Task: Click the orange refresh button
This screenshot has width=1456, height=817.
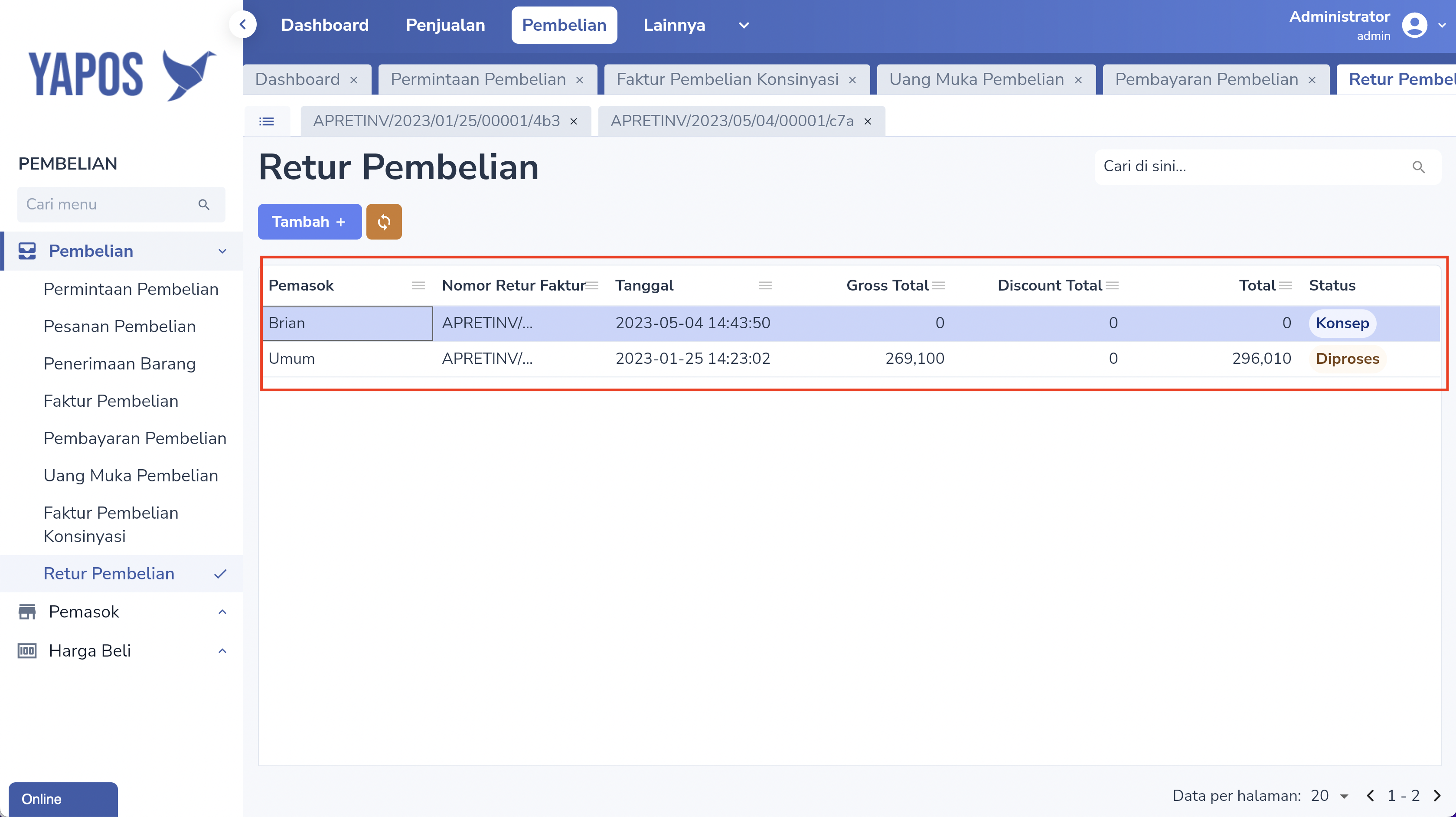Action: pos(384,222)
